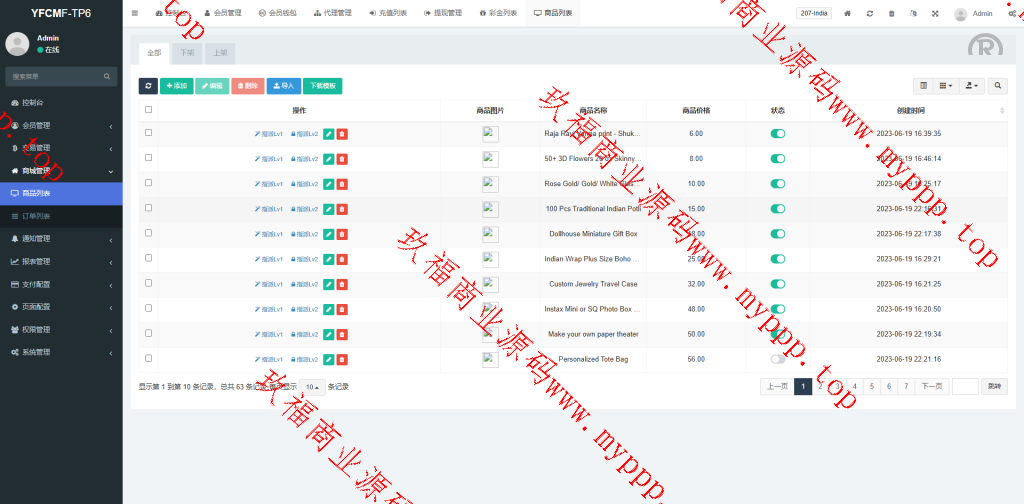This screenshot has width=1024, height=504.
Task: Click the home icon in top right toolbar
Action: point(848,14)
